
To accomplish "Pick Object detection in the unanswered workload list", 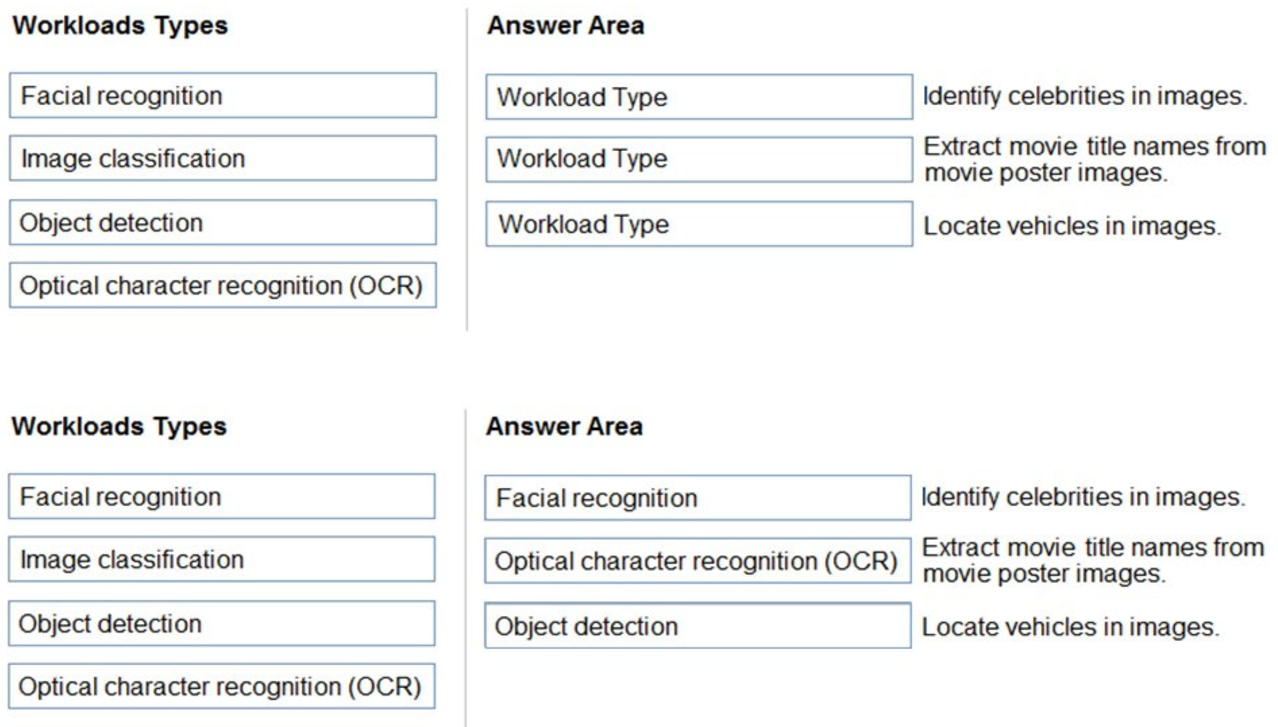I will pyautogui.click(x=223, y=223).
